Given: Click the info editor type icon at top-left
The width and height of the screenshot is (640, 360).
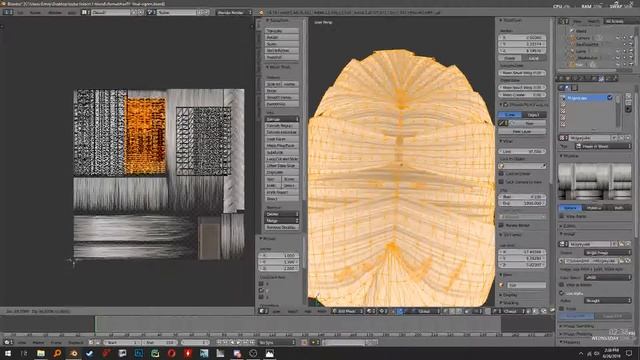Looking at the screenshot, I should [7, 13].
